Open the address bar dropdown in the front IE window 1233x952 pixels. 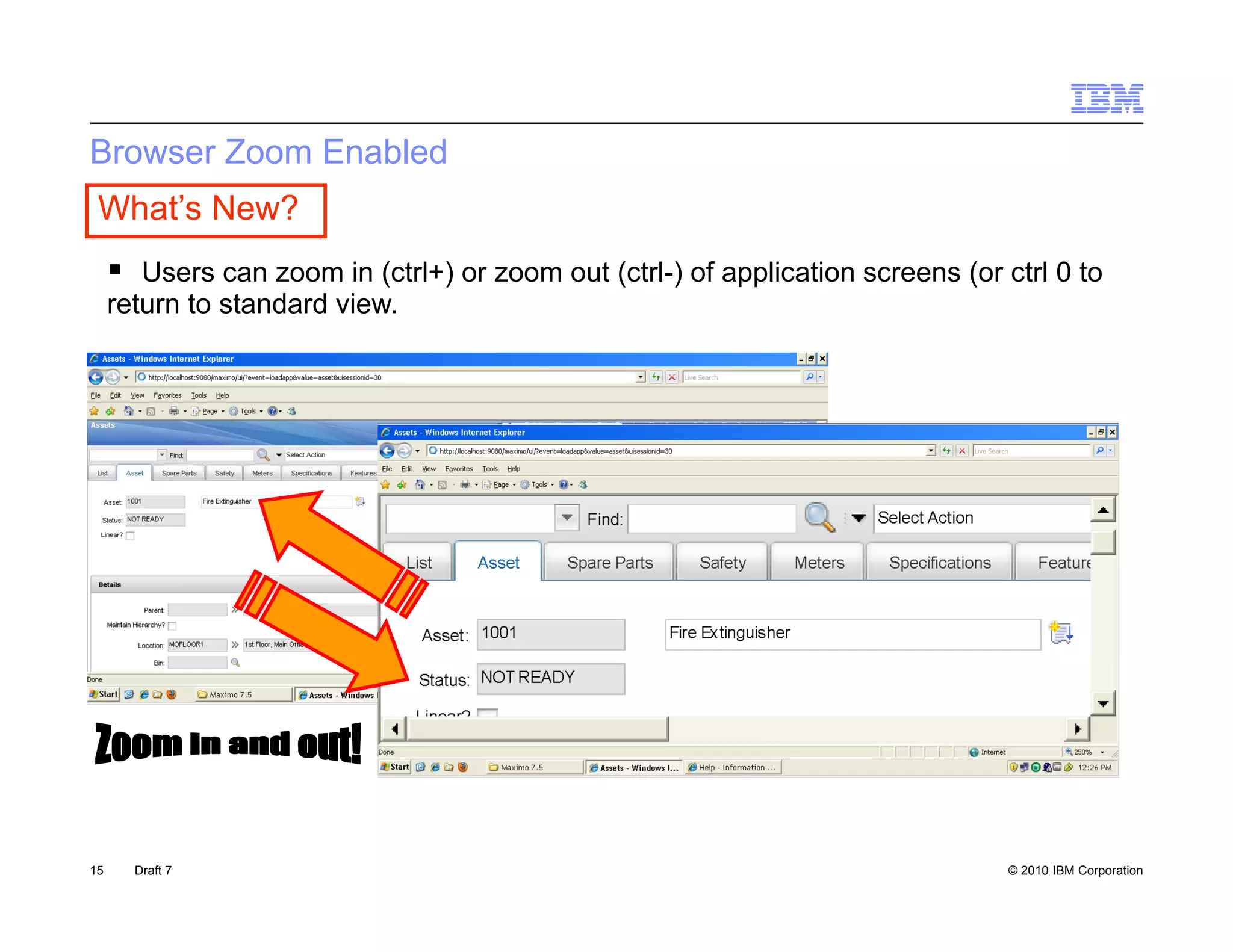click(931, 451)
